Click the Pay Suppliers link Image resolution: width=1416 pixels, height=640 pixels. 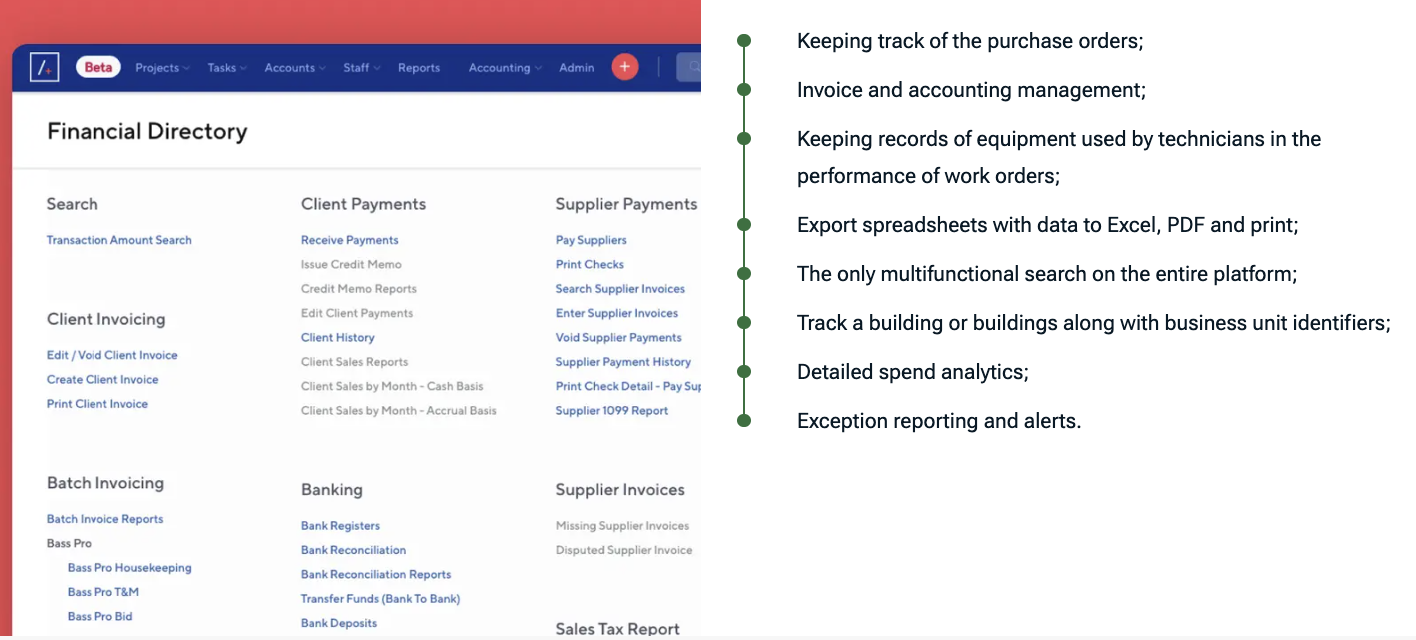pyautogui.click(x=591, y=240)
